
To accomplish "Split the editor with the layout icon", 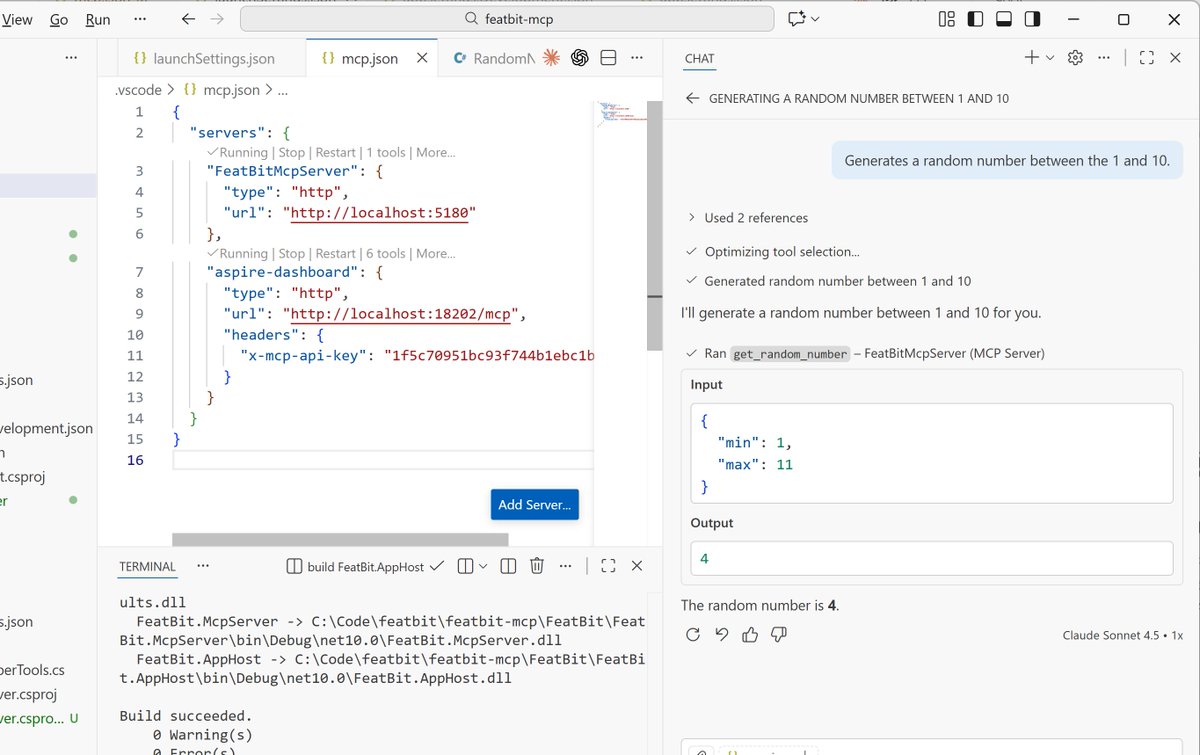I will tap(608, 58).
